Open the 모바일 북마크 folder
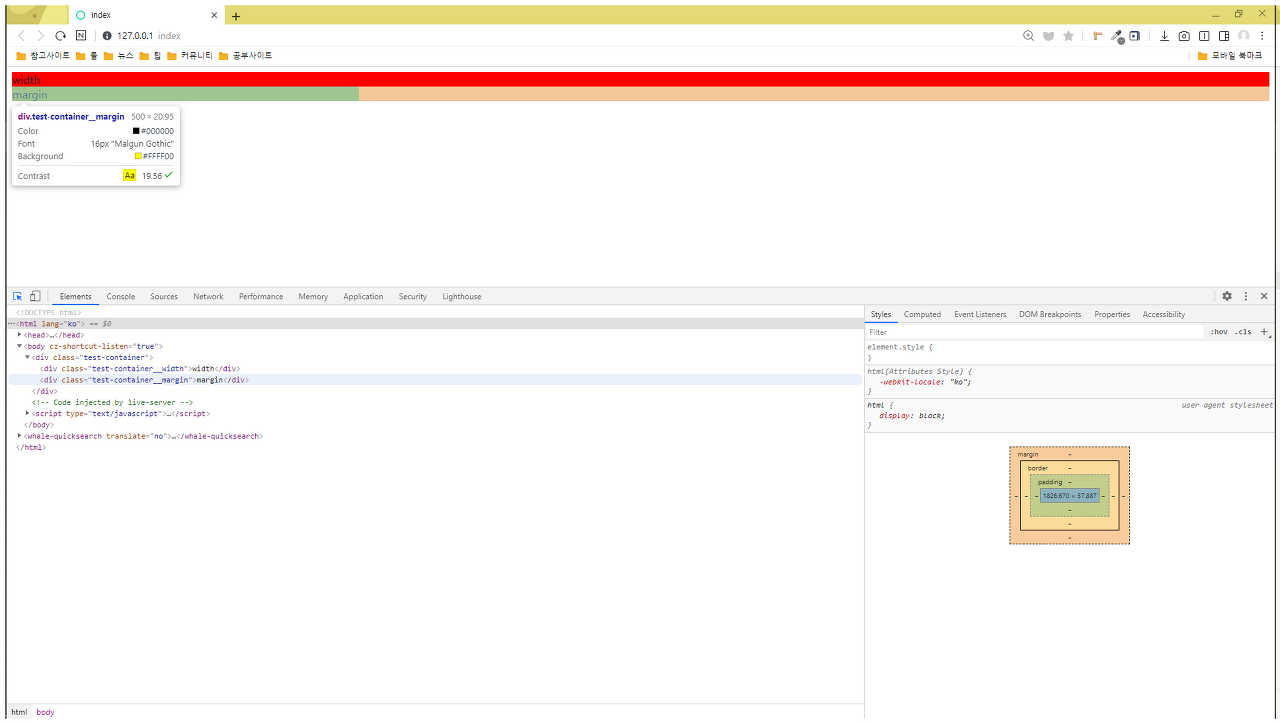This screenshot has height=724, width=1280. pos(1230,56)
